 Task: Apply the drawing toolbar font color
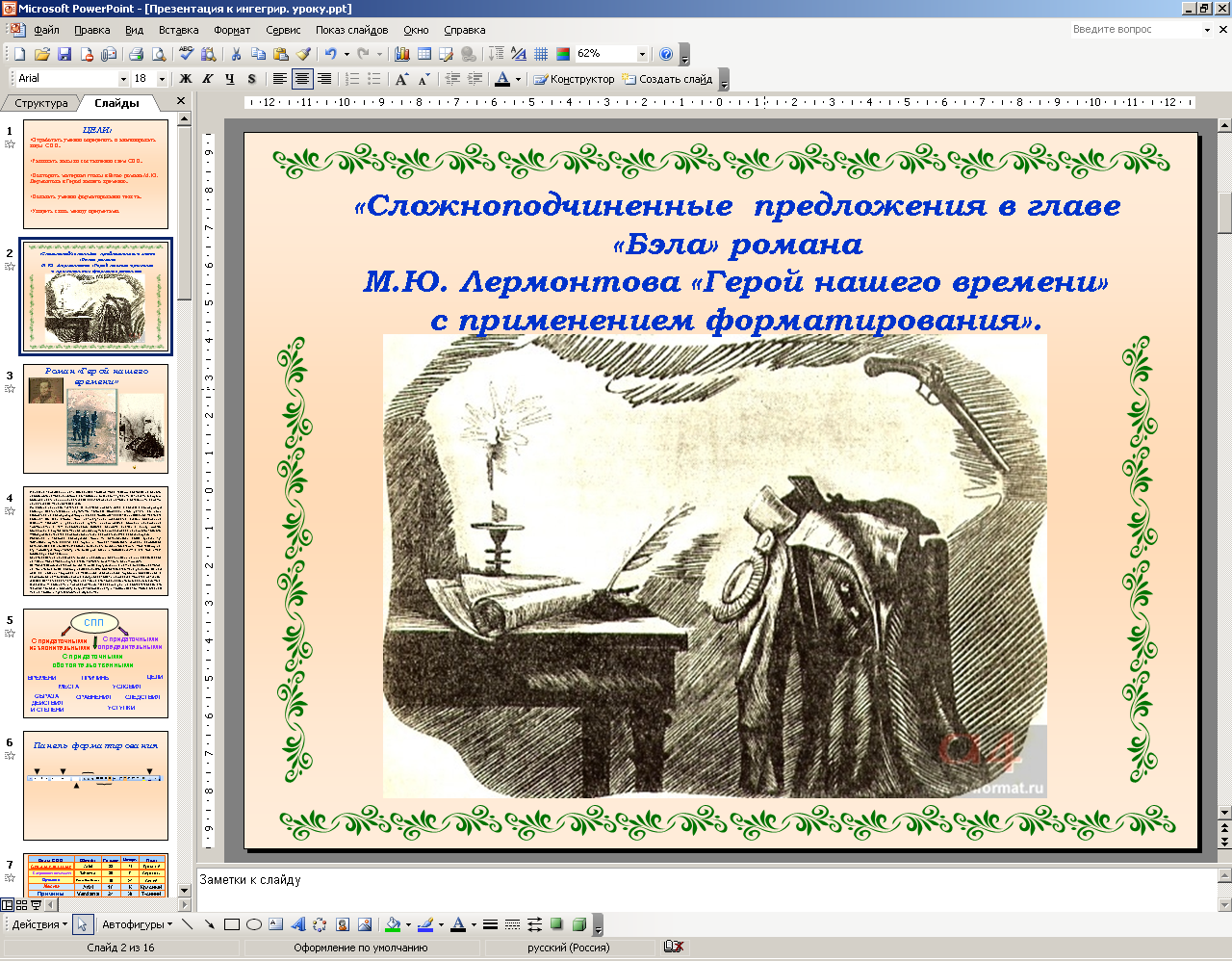pos(458,924)
